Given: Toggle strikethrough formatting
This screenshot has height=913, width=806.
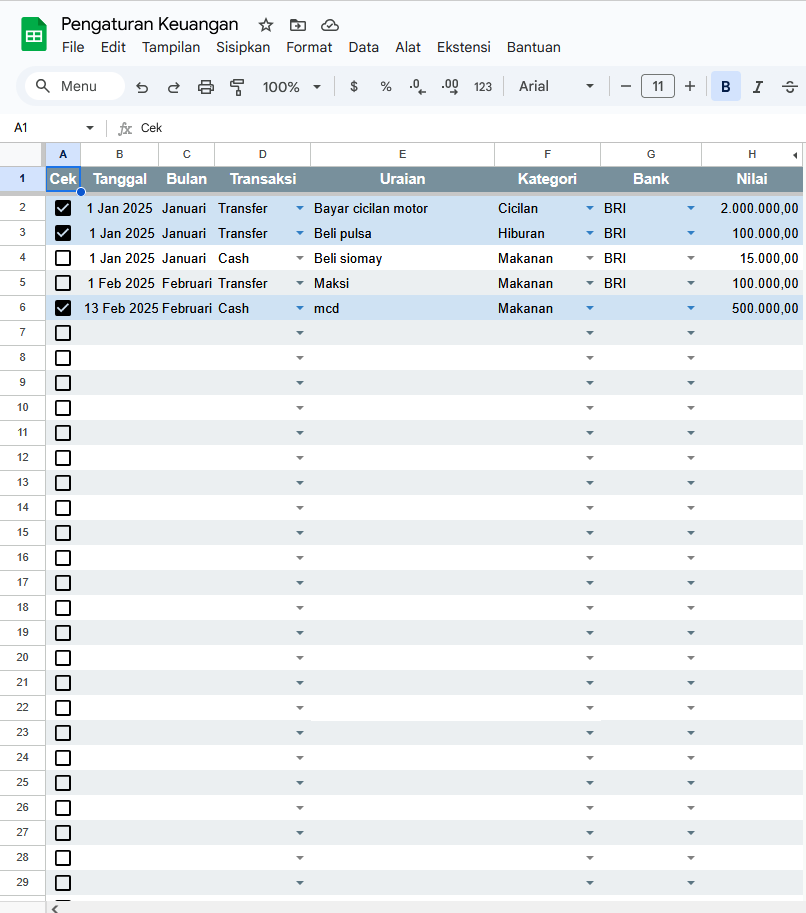Looking at the screenshot, I should click(790, 87).
